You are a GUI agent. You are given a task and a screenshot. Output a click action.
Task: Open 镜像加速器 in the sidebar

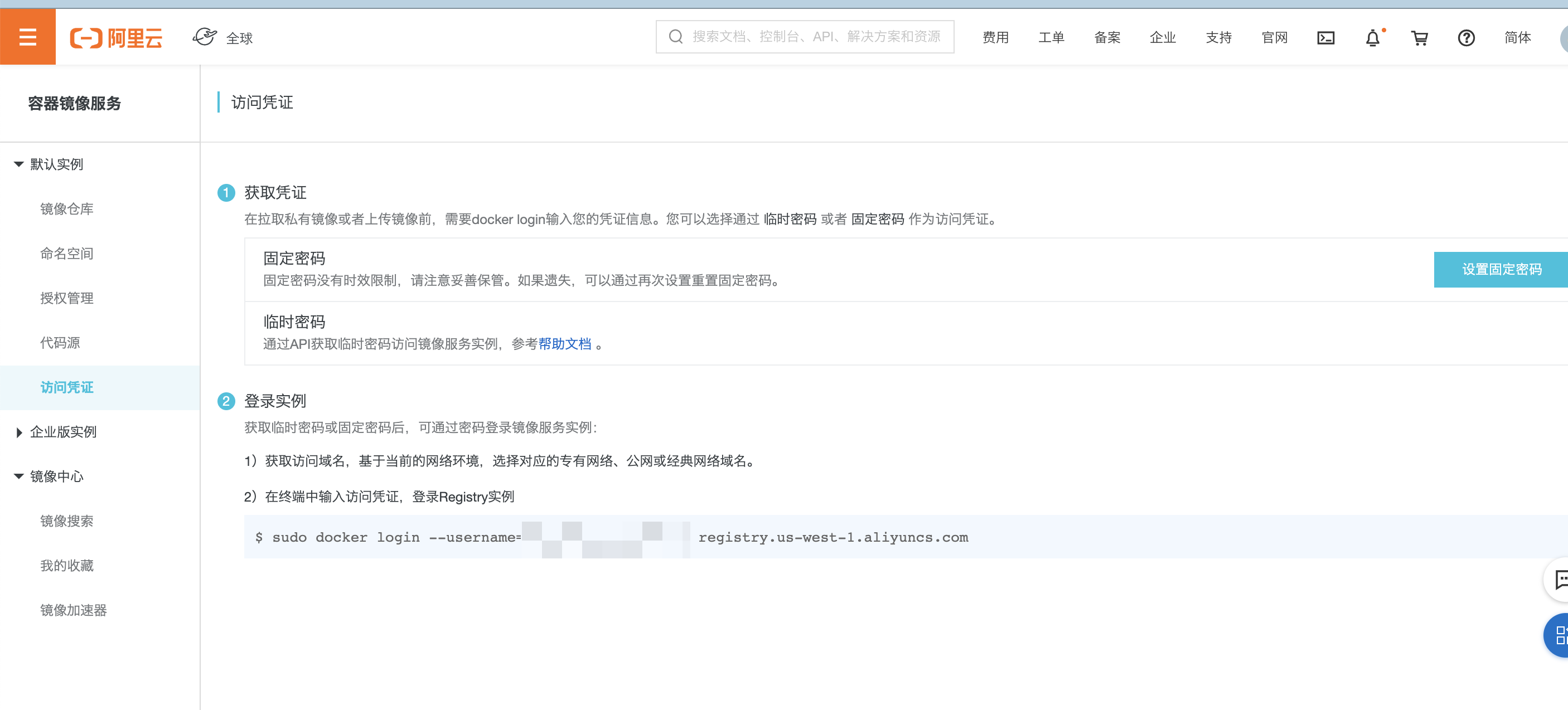[x=74, y=610]
